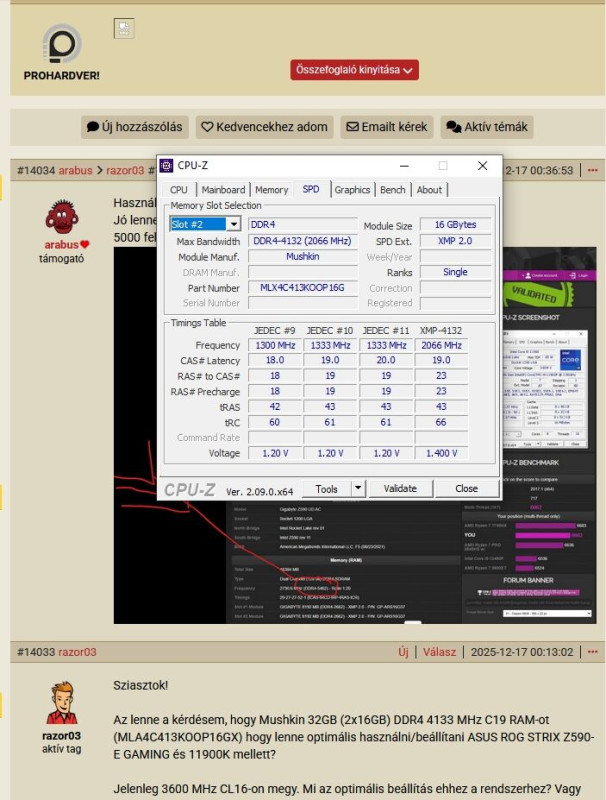The image size is (606, 800).
Task: Open arabus user profile link in post header
Action: coord(75,170)
